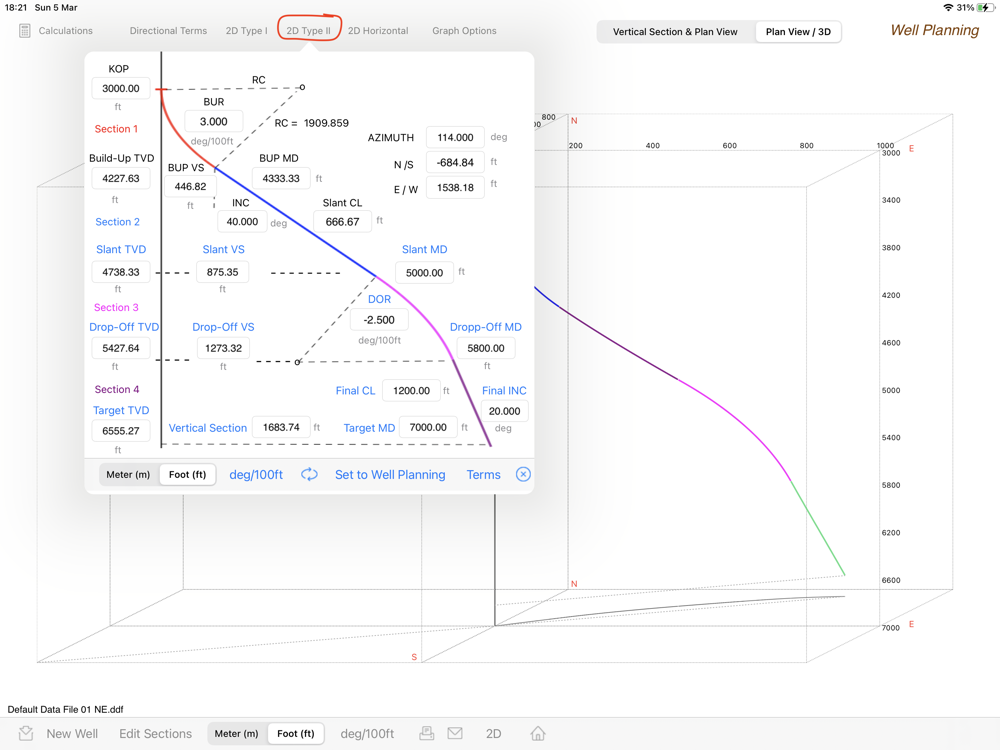
Task: Edit INC field 40.000
Action: point(242,222)
